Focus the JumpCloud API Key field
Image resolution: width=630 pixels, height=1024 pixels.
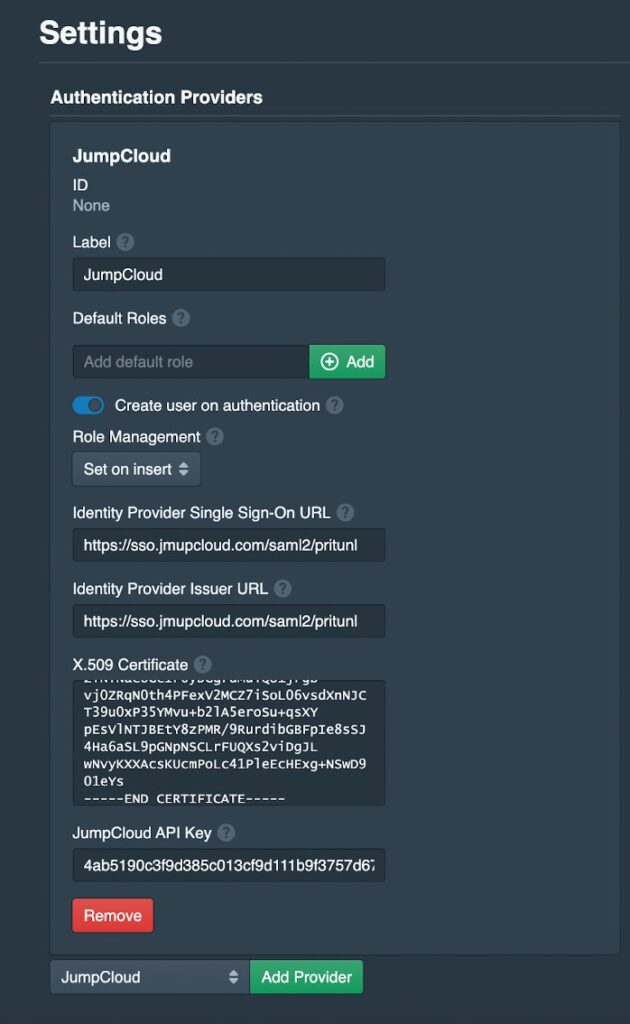point(228,865)
